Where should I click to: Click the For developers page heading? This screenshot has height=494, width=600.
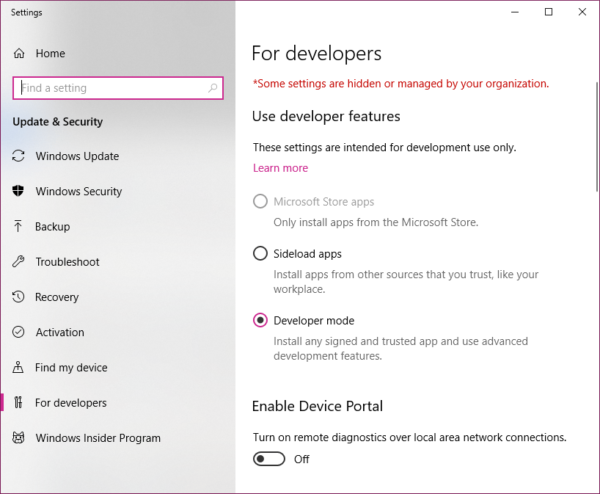(317, 53)
